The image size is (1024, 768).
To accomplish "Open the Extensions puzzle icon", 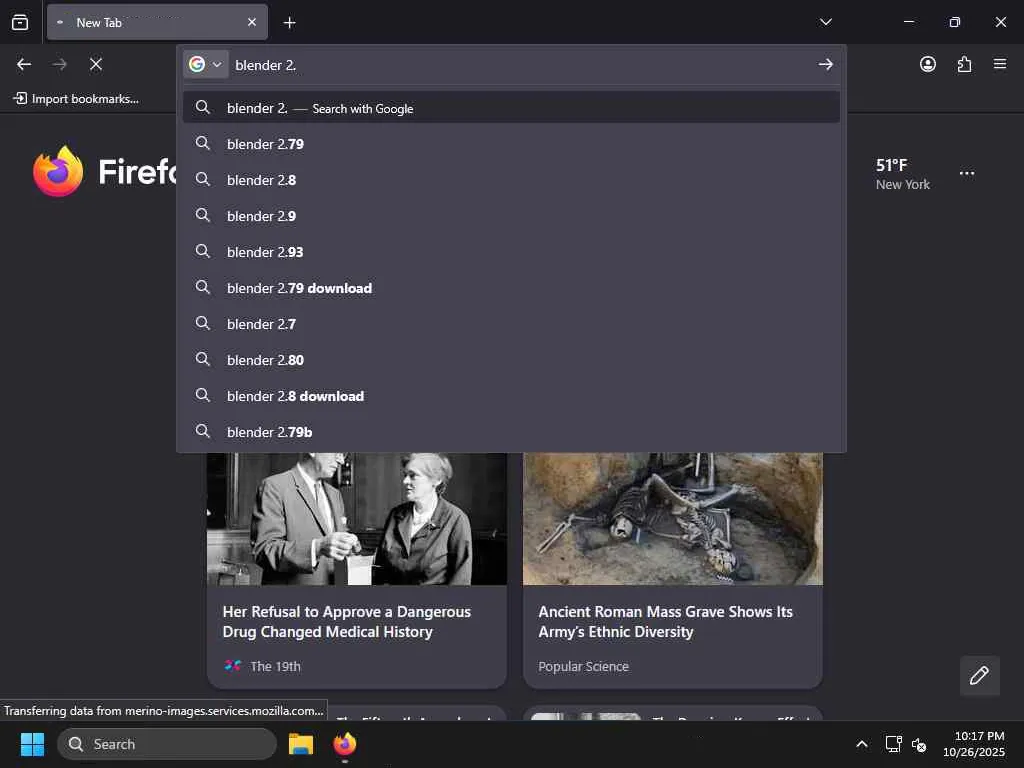I will click(964, 64).
